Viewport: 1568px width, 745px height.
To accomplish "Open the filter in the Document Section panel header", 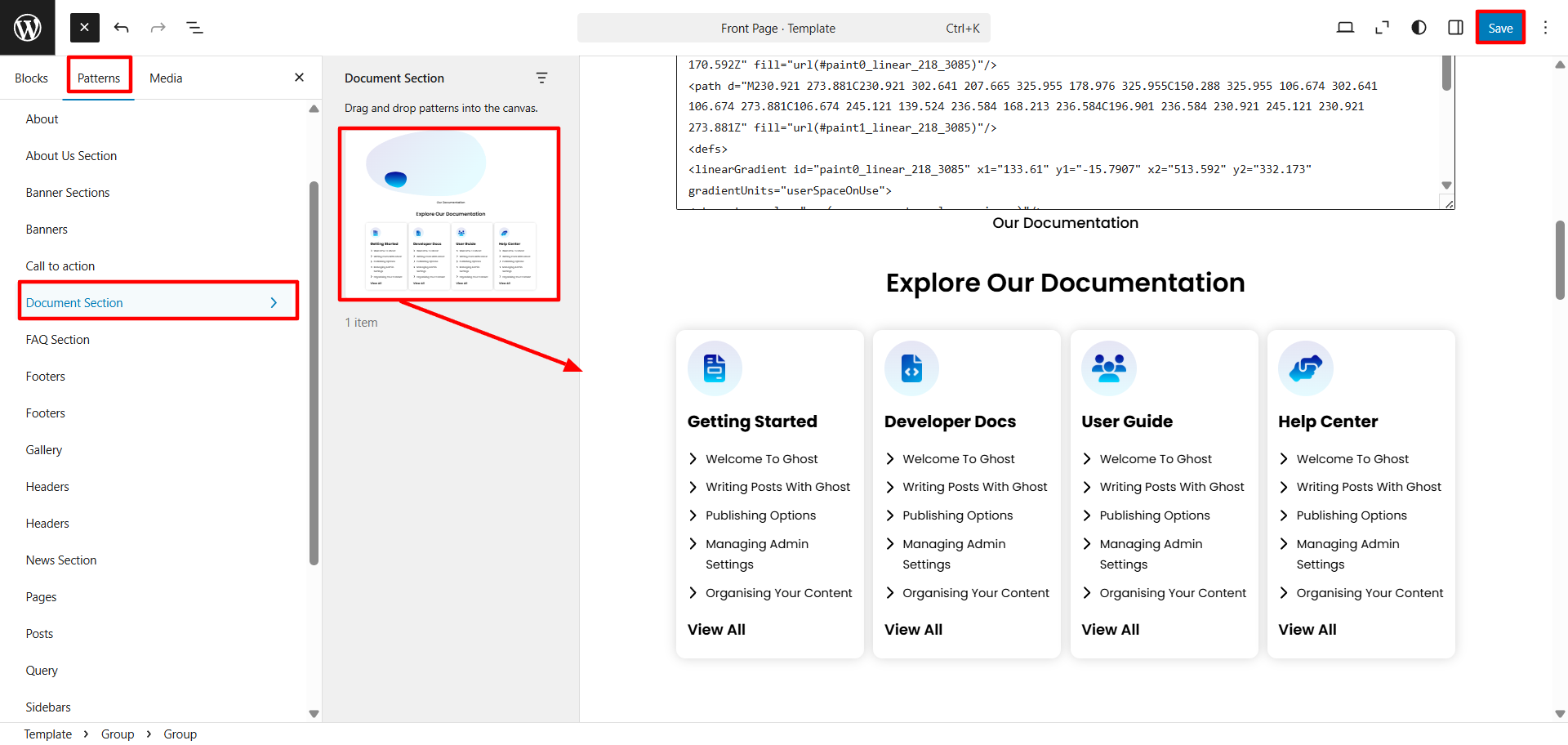I will [x=541, y=78].
